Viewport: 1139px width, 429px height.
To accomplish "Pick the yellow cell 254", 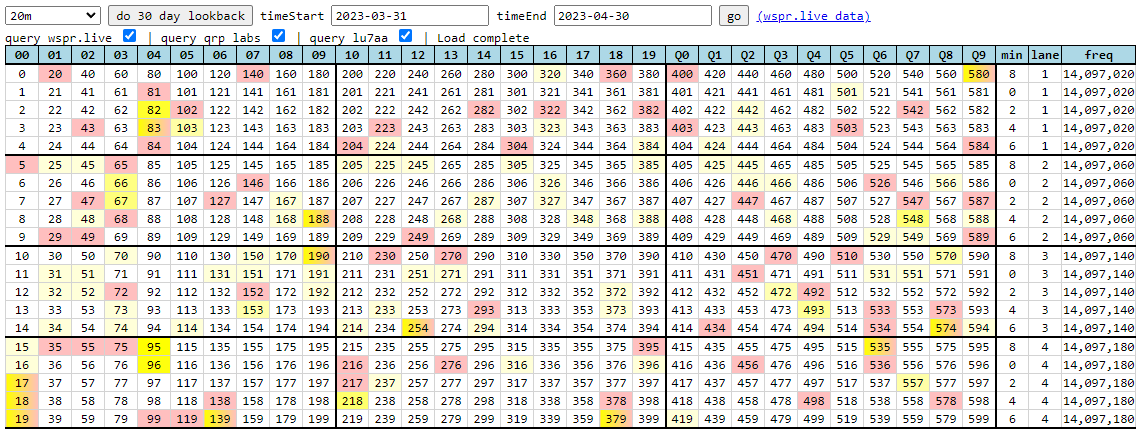I will pos(418,327).
